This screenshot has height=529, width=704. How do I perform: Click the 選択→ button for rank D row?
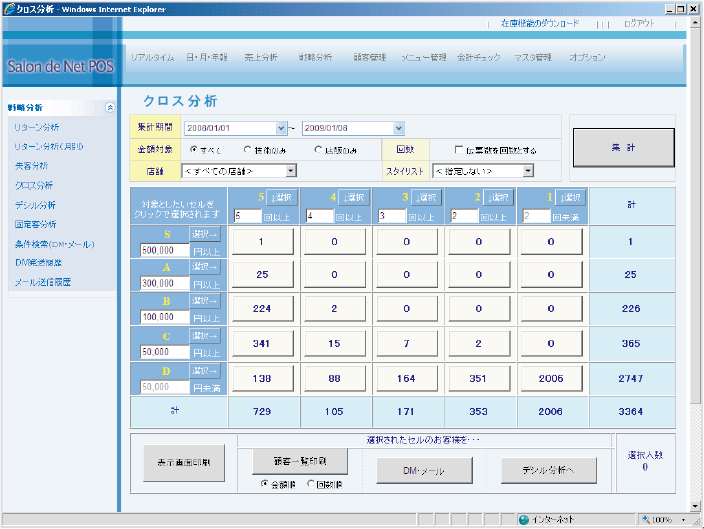204,371
